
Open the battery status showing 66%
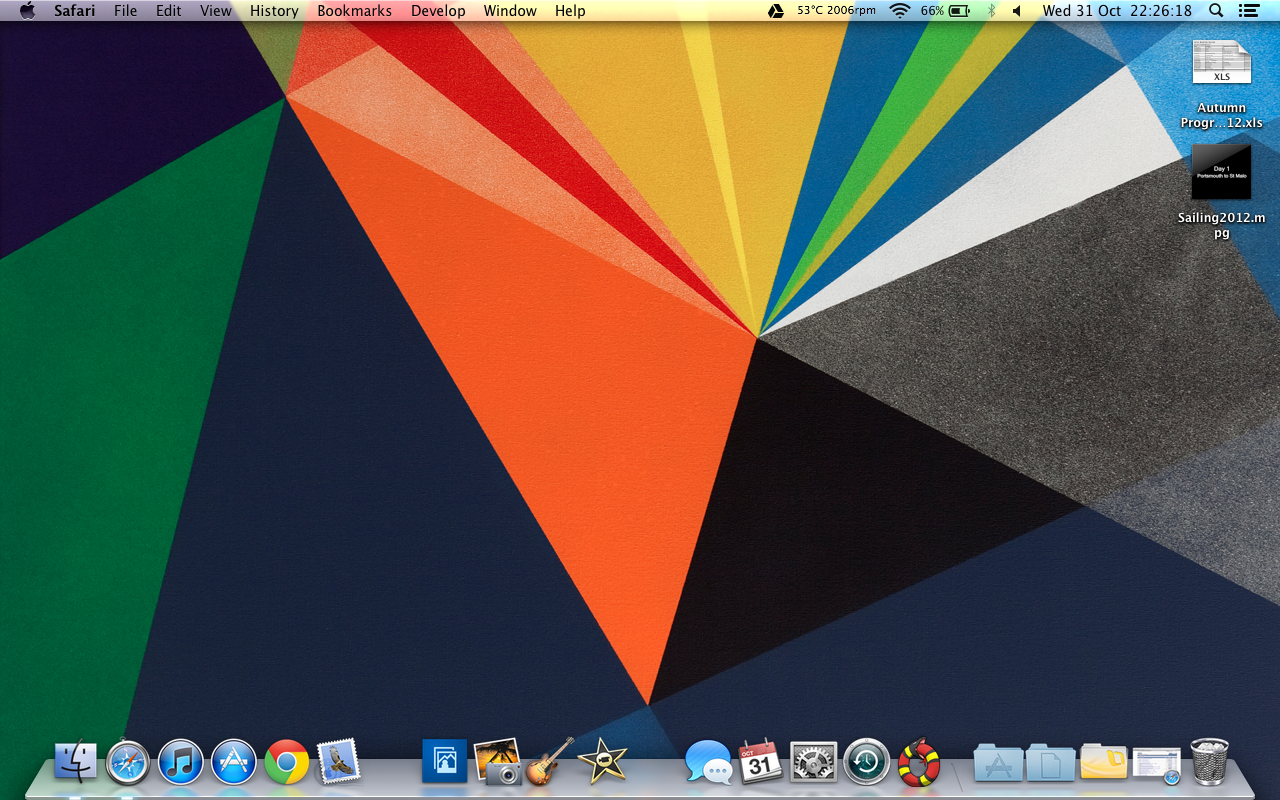click(945, 11)
